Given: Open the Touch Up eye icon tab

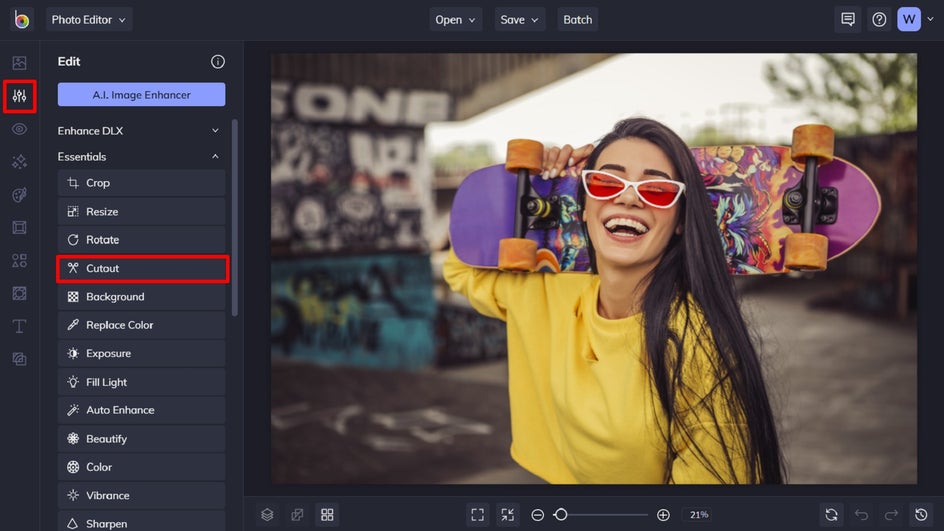Looking at the screenshot, I should [19, 129].
